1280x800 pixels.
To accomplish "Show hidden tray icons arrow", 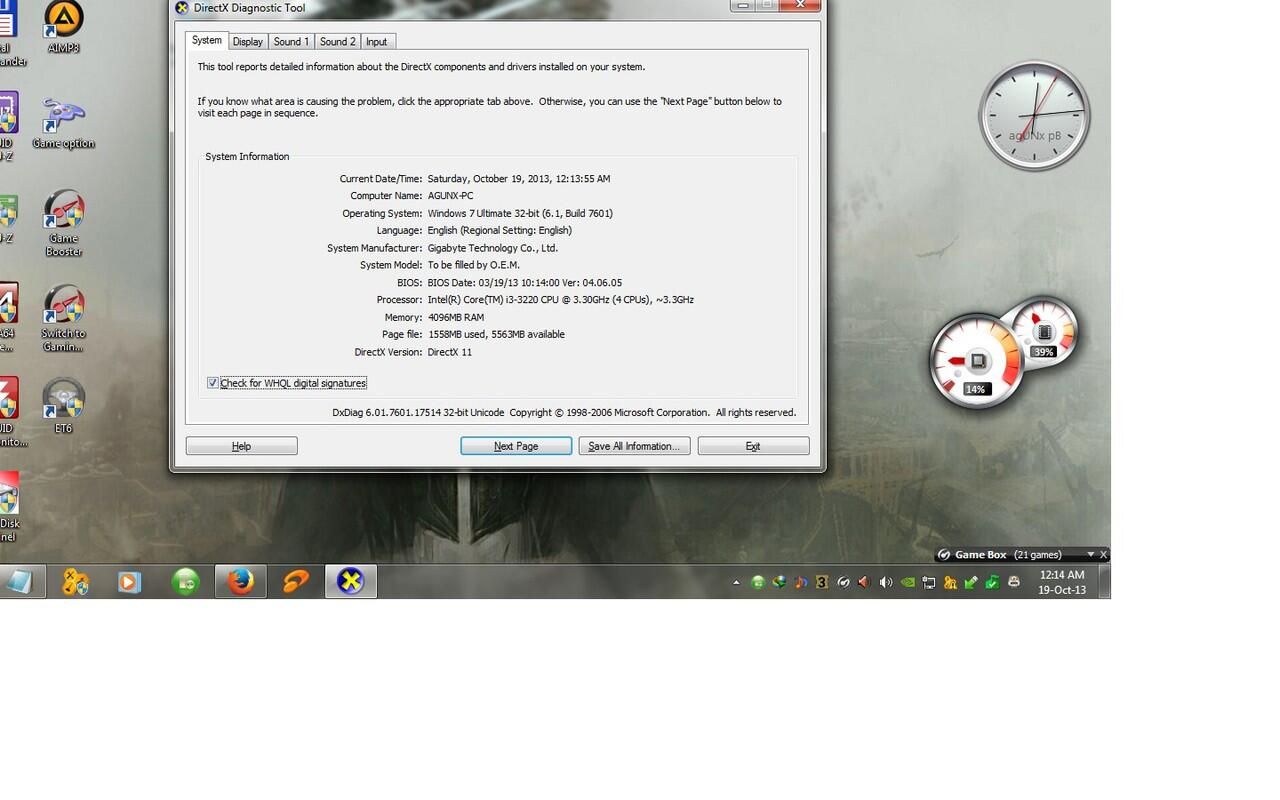I will (x=736, y=582).
